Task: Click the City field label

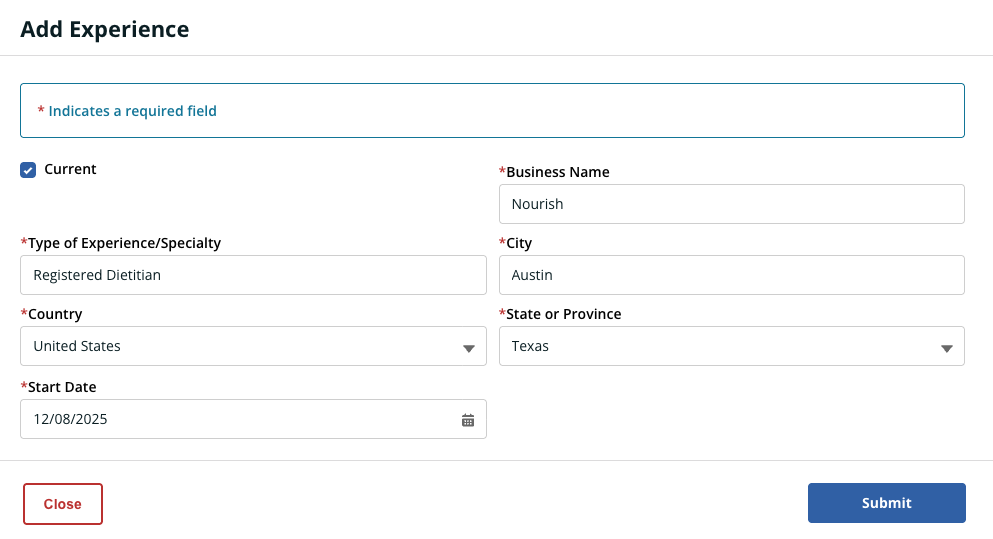Action: (x=518, y=243)
